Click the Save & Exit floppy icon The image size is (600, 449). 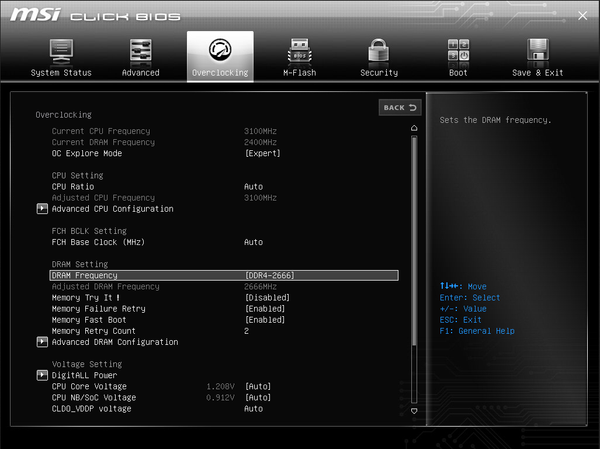point(537,51)
